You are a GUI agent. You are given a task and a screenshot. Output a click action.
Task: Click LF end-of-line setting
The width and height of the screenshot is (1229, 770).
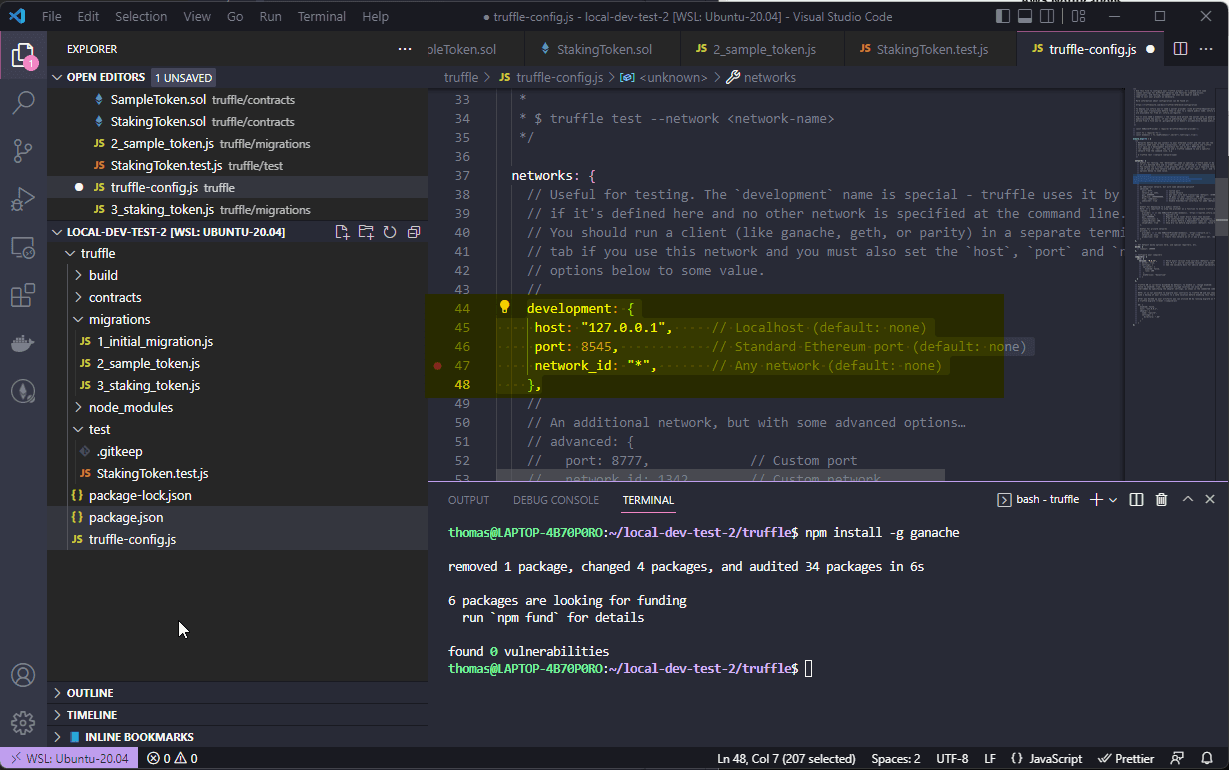(989, 759)
